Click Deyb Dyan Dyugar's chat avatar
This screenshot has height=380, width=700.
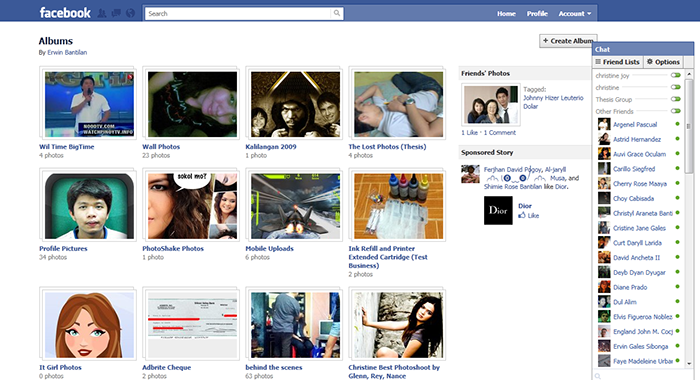tap(604, 272)
